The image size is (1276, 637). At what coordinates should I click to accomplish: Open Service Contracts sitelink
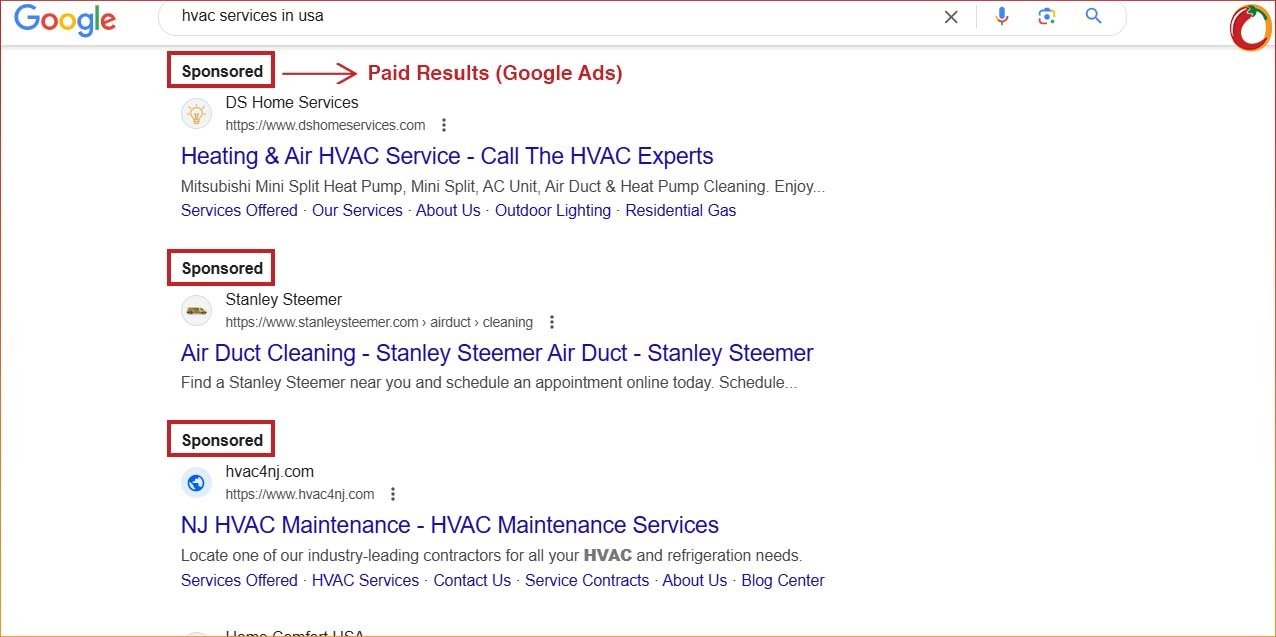pyautogui.click(x=586, y=580)
